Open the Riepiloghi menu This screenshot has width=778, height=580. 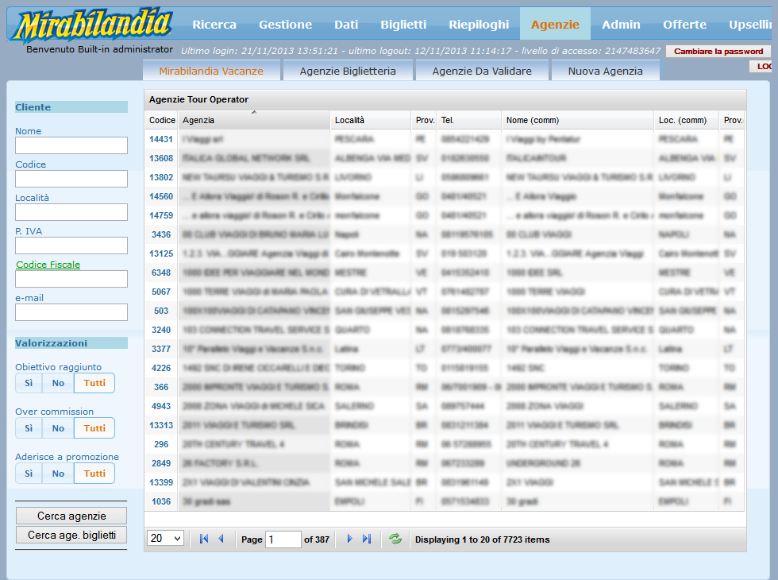(x=479, y=24)
